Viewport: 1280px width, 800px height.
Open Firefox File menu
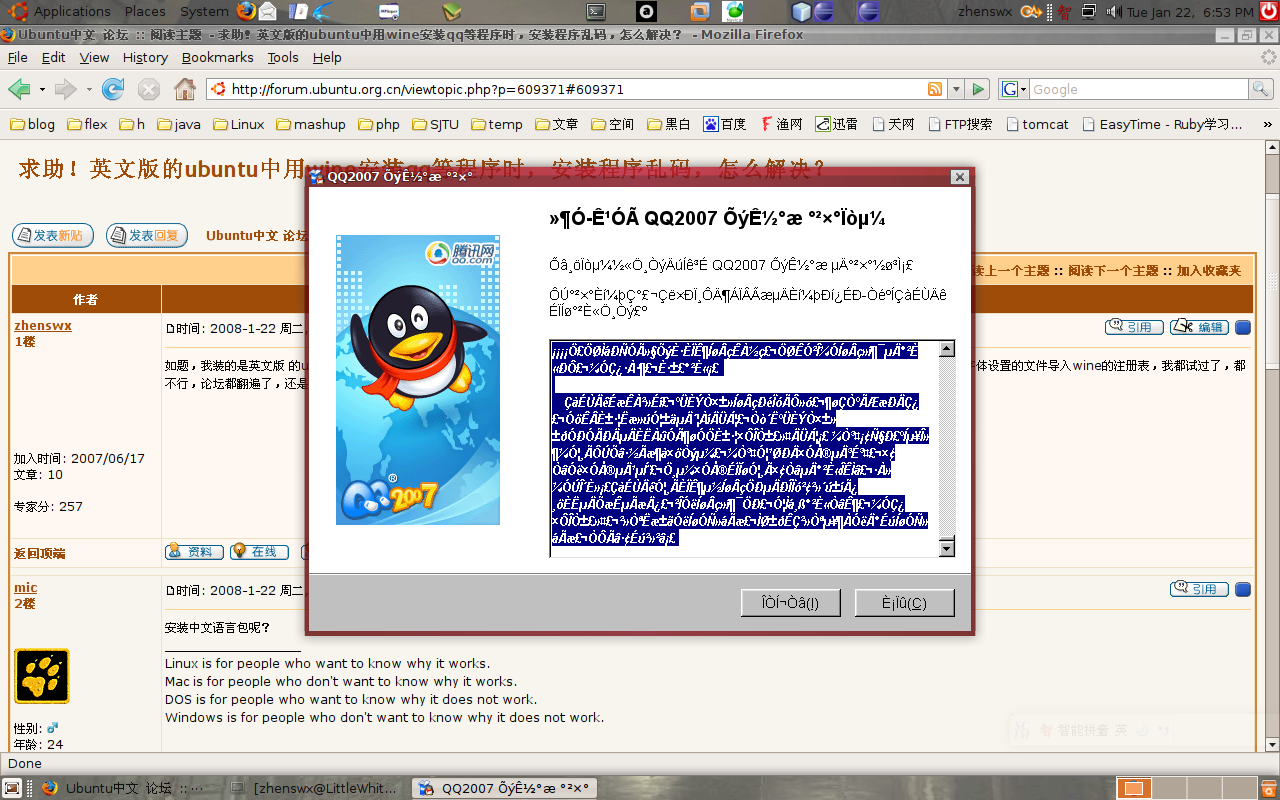pos(17,57)
